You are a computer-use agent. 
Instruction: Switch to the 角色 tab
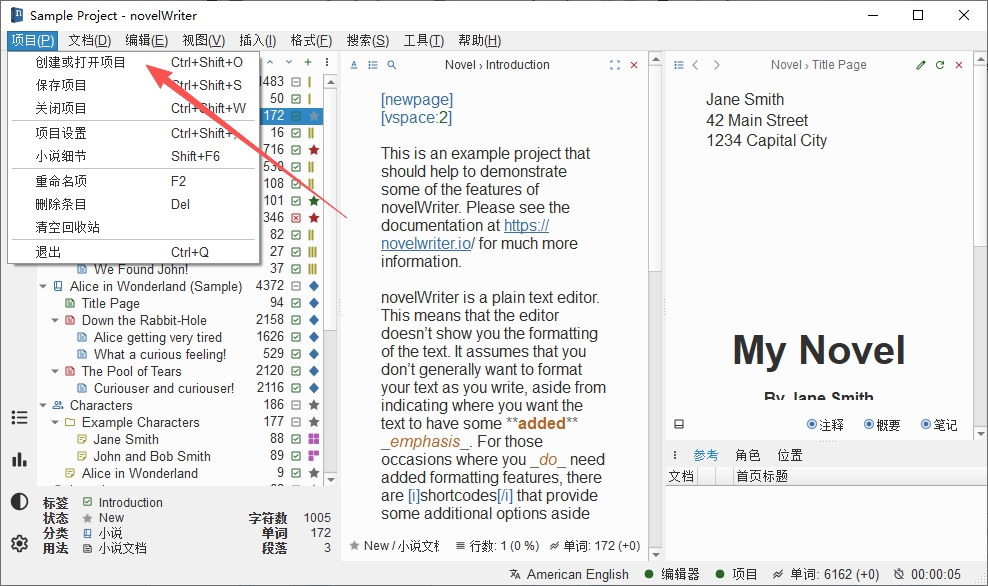tap(747, 455)
